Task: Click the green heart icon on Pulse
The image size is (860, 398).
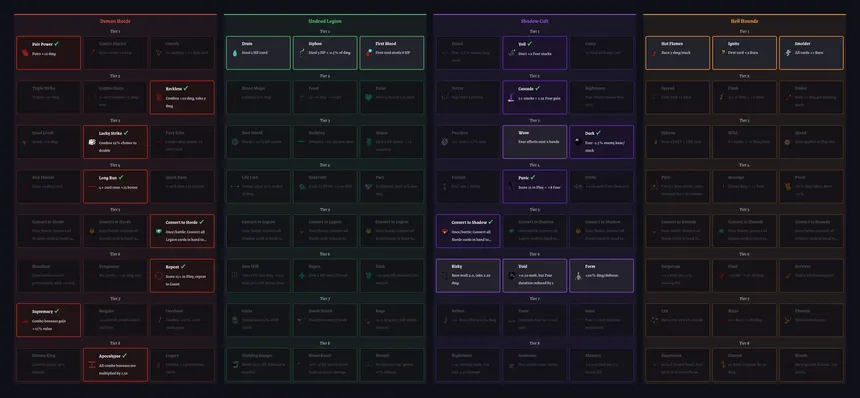Action: click(x=369, y=97)
